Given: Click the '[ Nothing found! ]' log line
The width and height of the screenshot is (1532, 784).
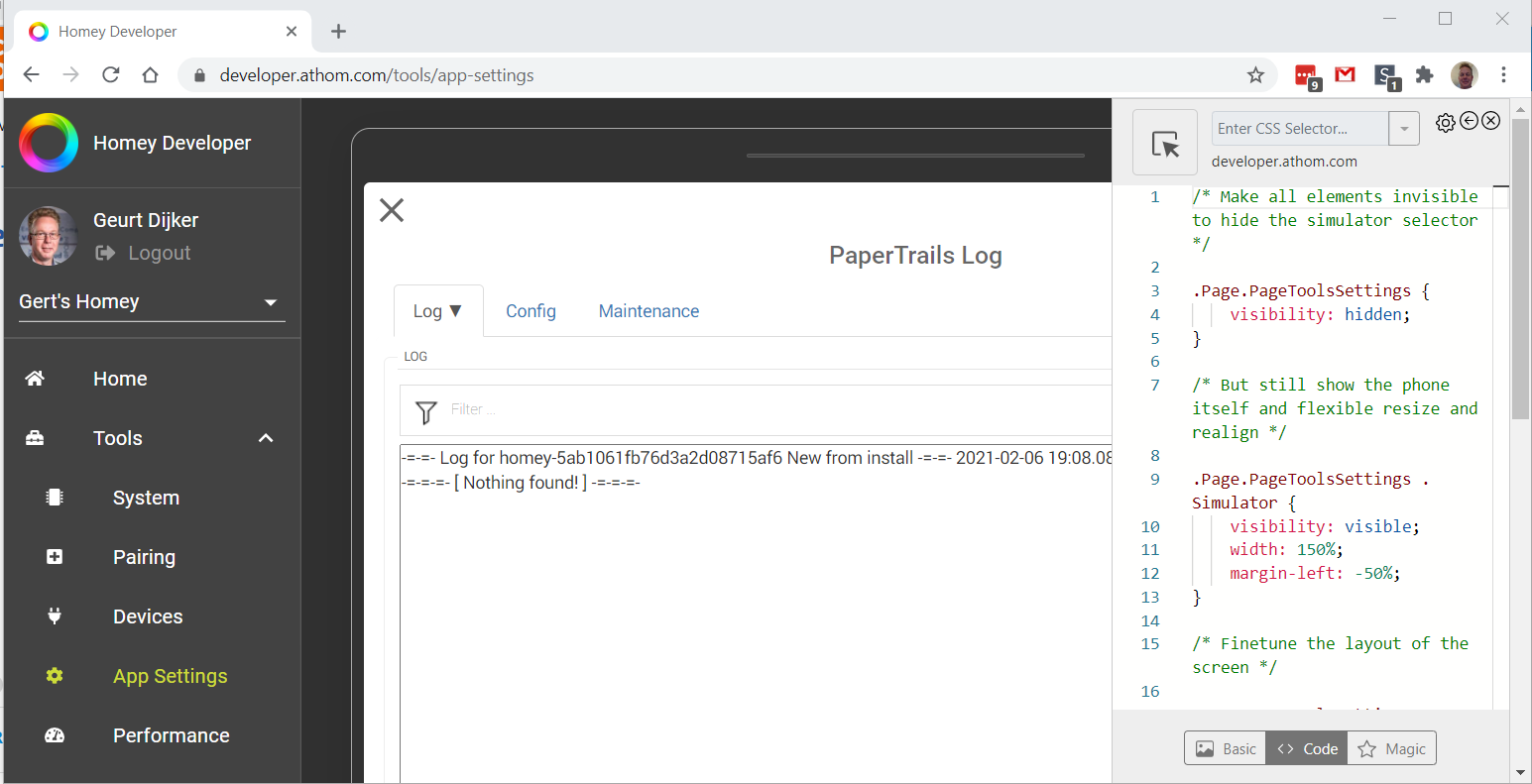Looking at the screenshot, I should point(521,483).
